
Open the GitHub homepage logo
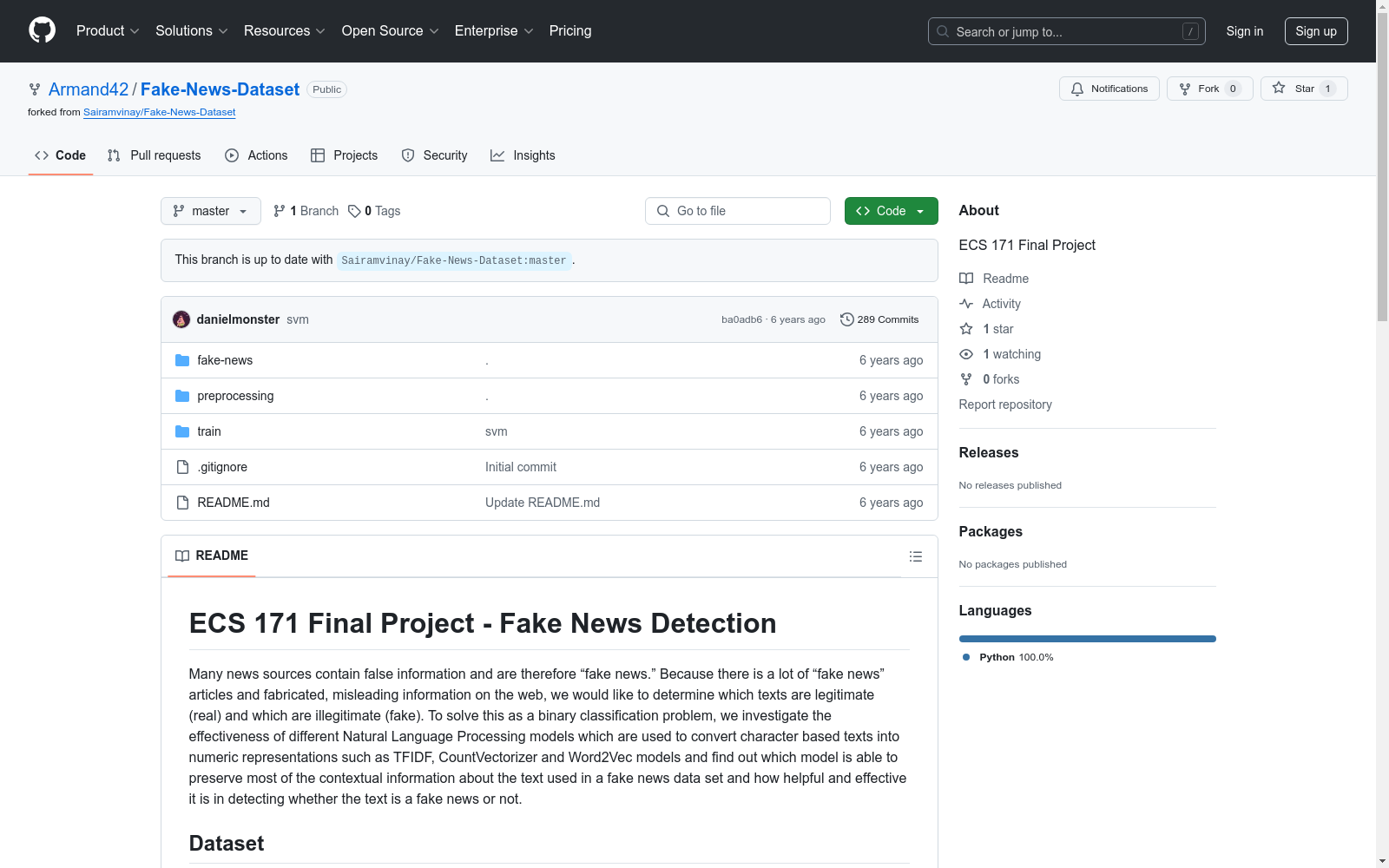tap(42, 30)
